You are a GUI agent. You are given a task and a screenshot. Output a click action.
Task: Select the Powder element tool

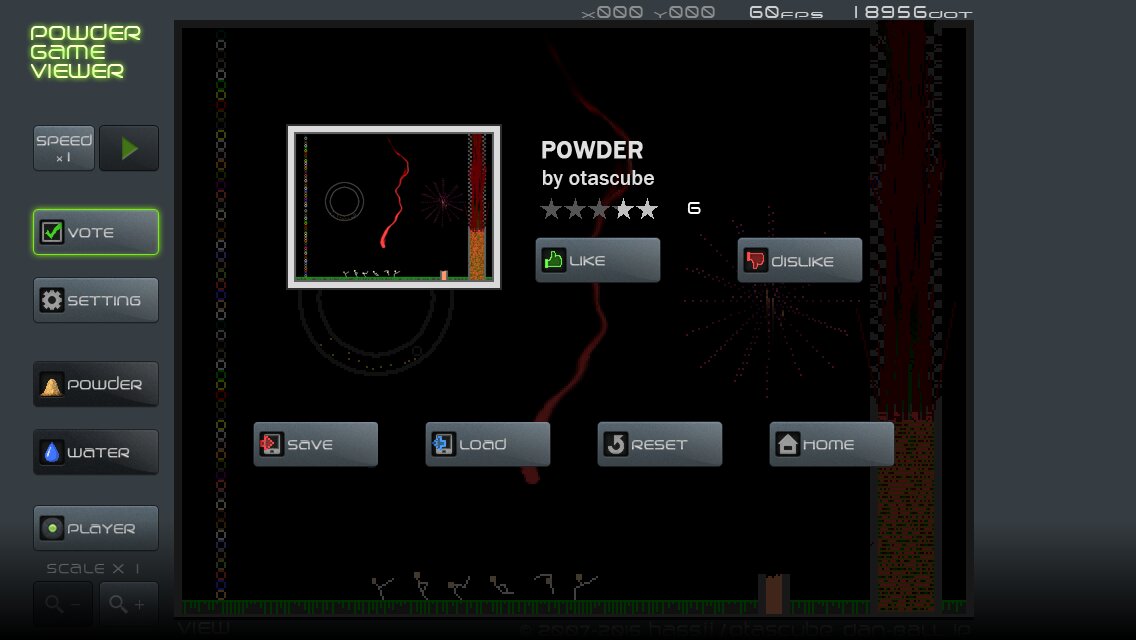click(96, 384)
